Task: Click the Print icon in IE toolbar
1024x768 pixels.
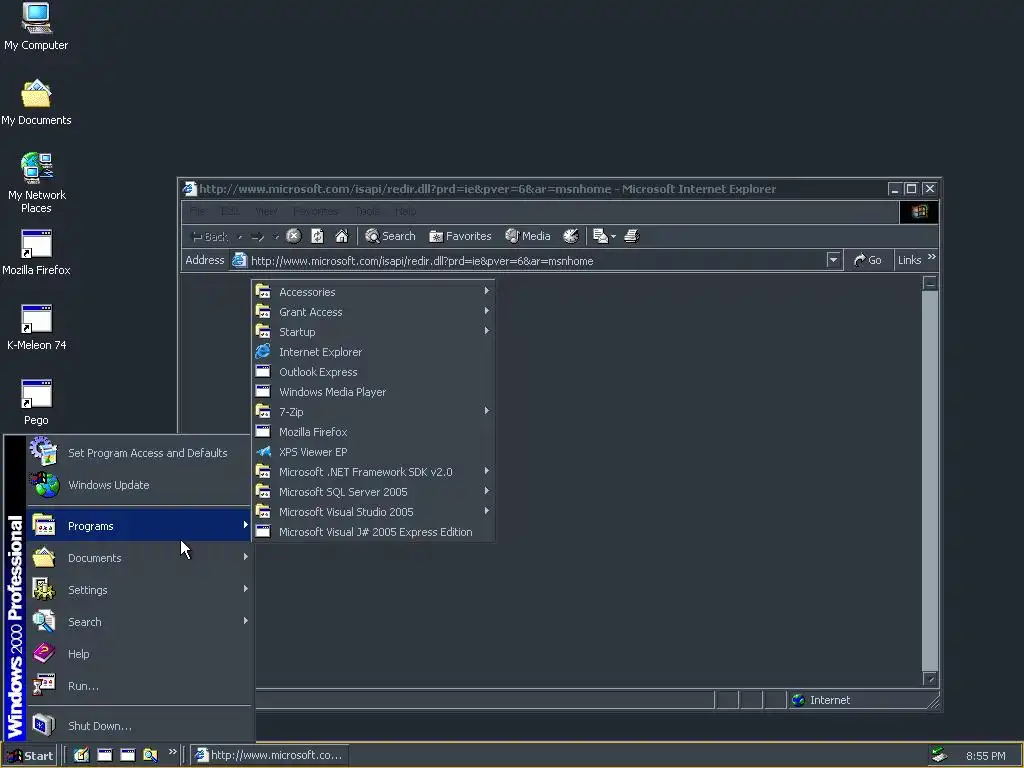Action: (x=632, y=236)
